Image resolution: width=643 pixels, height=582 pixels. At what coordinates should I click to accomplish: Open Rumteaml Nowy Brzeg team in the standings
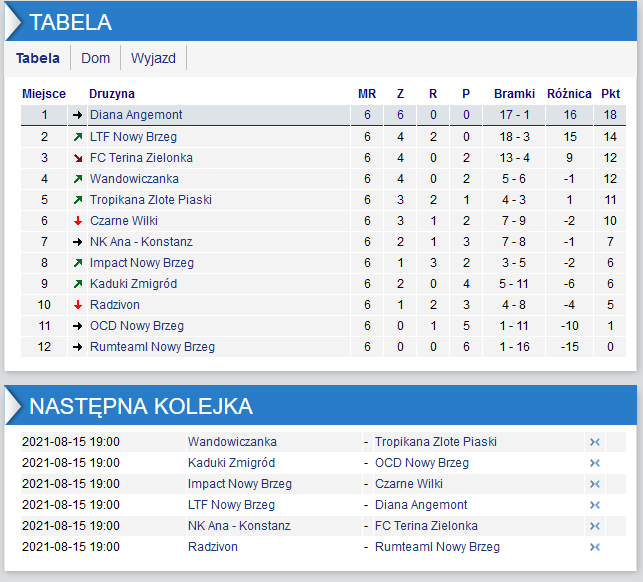(152, 347)
